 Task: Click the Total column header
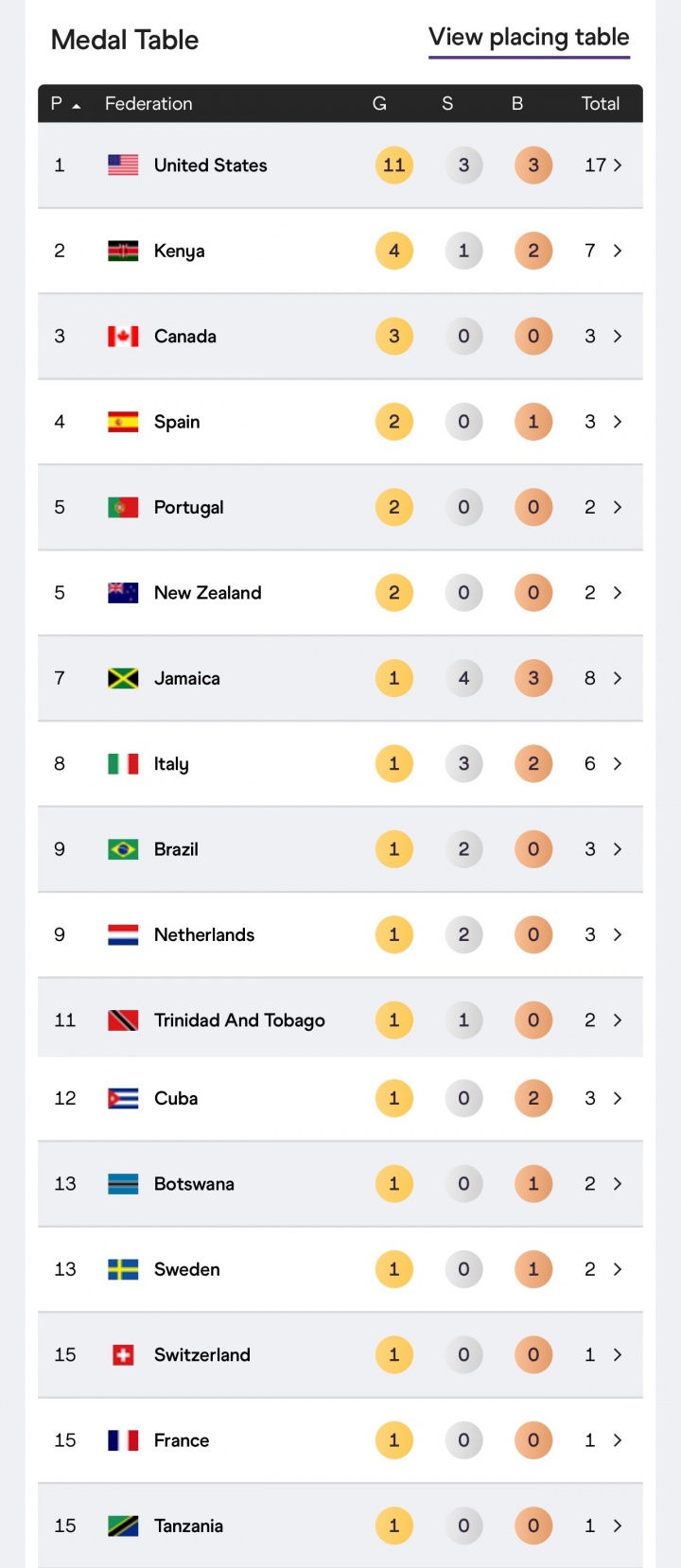600,104
